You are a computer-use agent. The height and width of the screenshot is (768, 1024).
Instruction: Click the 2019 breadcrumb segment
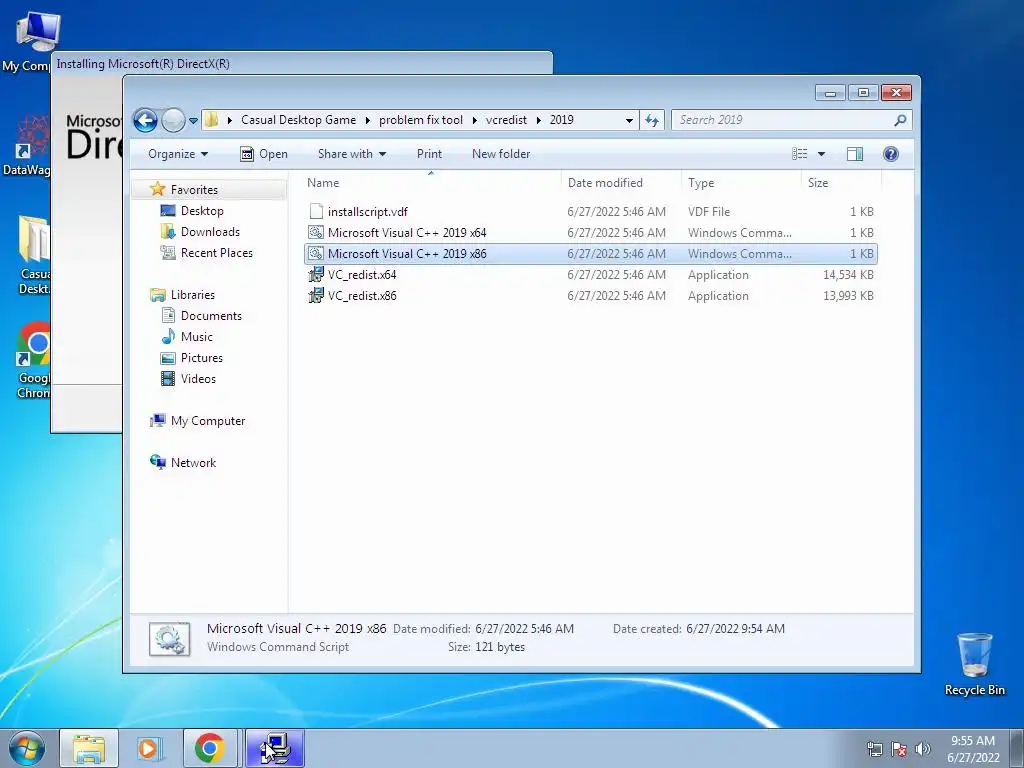pos(562,120)
